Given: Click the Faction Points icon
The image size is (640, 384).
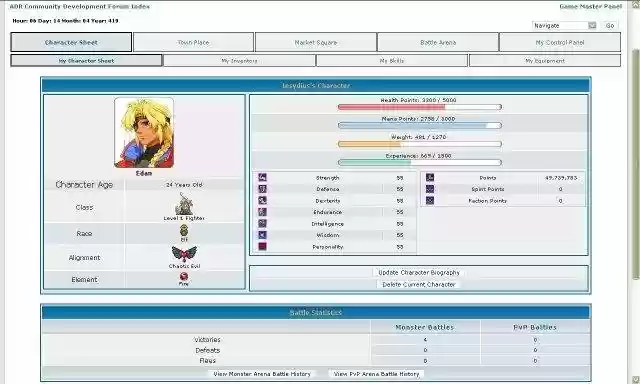Looking at the screenshot, I should click(x=430, y=200).
